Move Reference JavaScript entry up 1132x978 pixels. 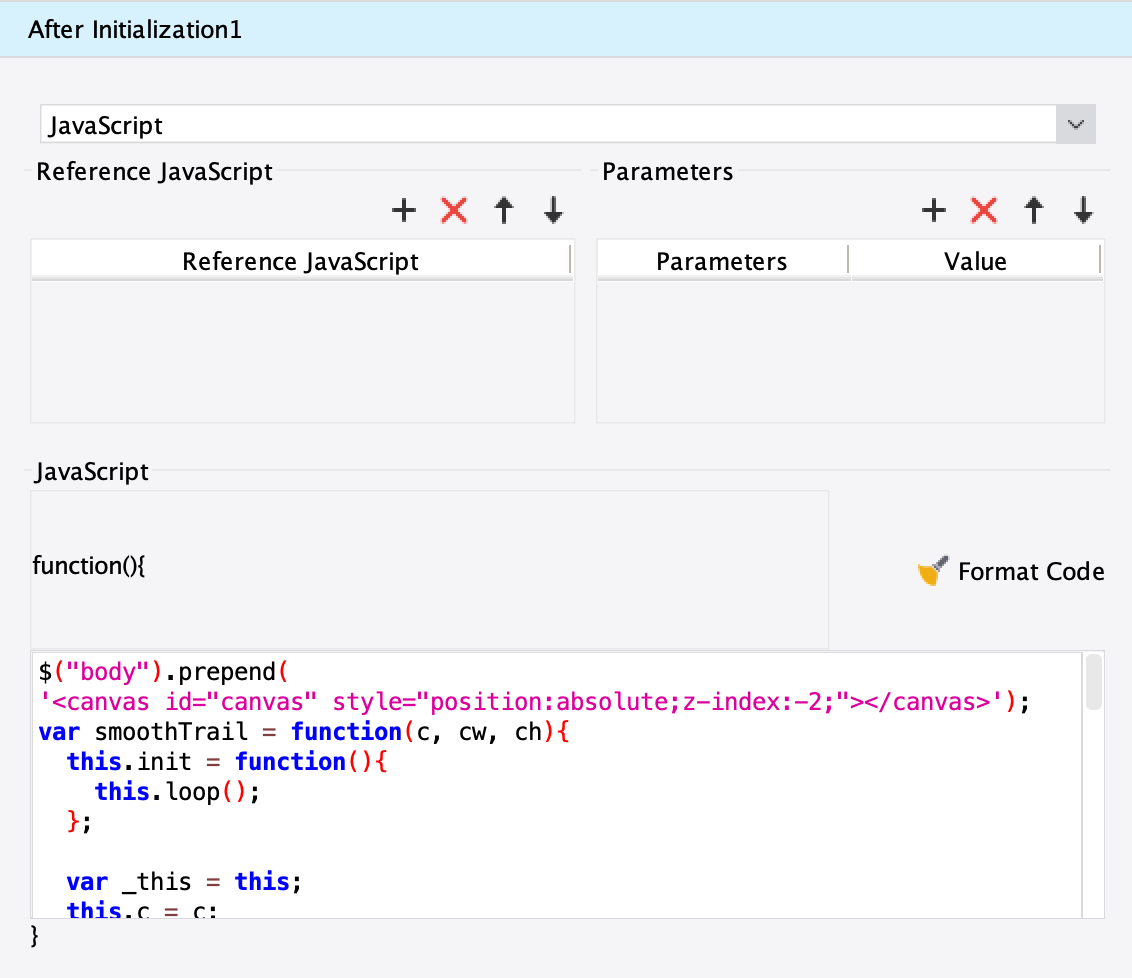coord(504,211)
